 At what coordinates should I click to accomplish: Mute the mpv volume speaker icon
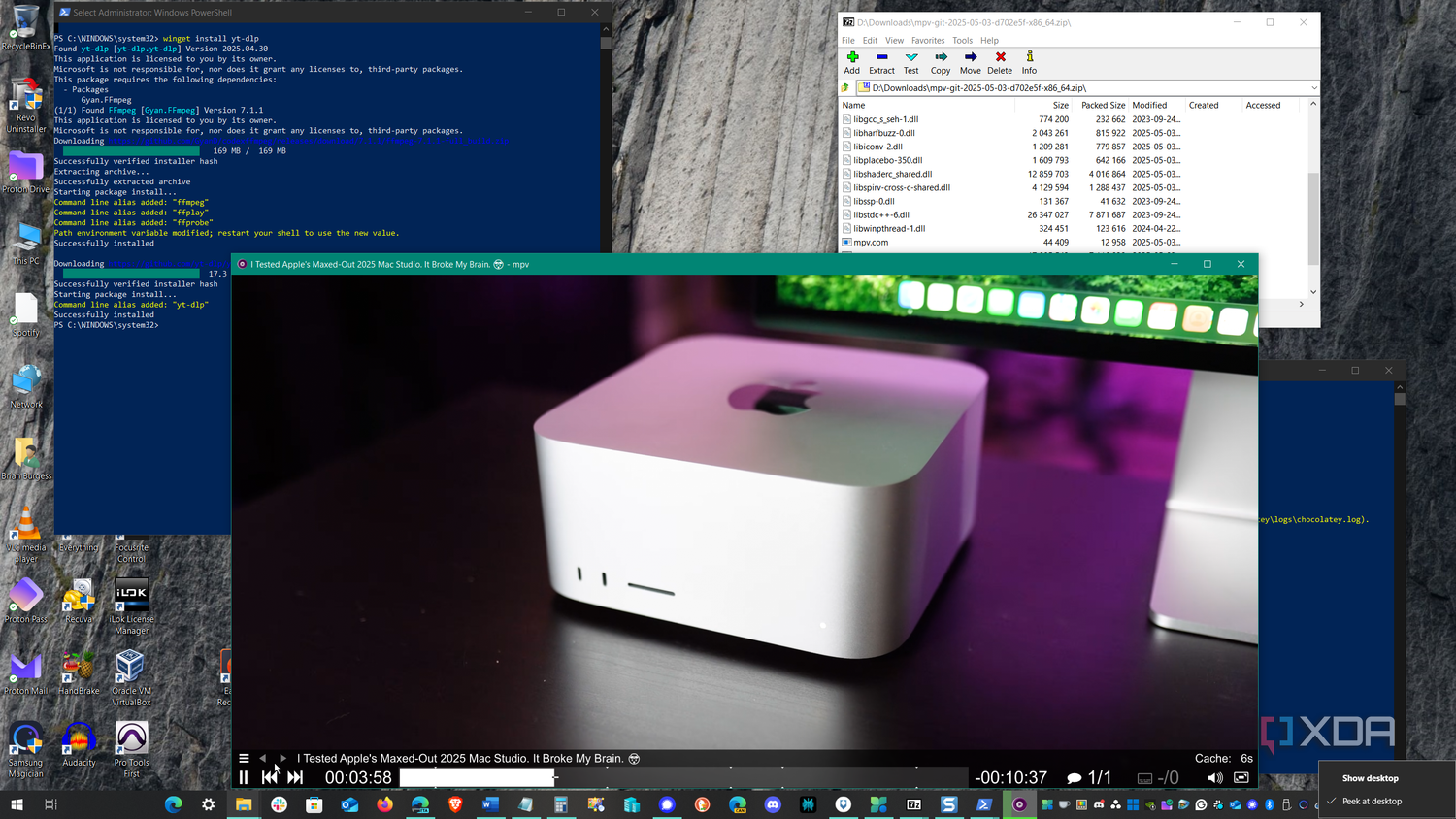[x=1215, y=777]
